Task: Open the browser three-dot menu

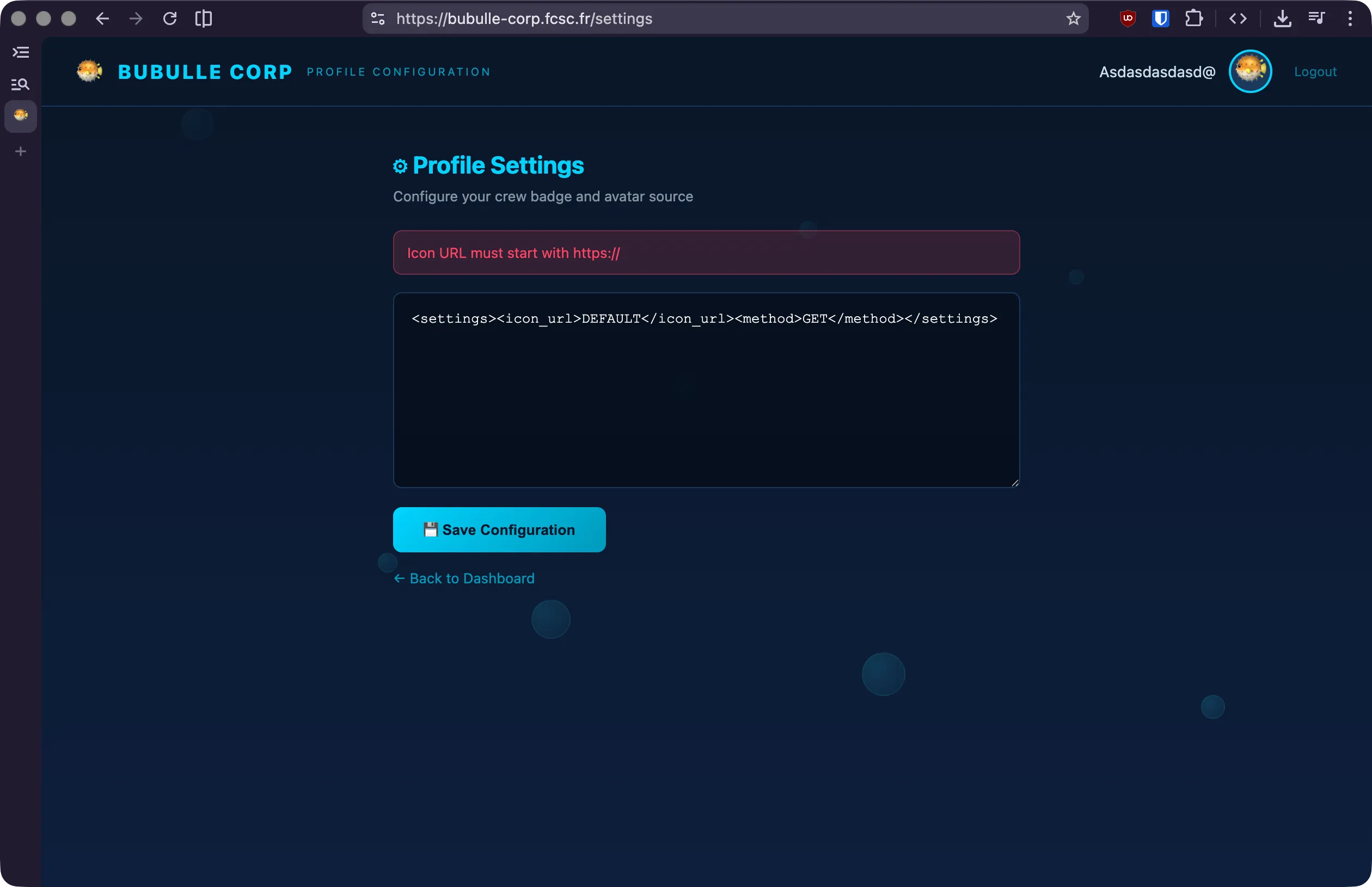Action: pyautogui.click(x=1350, y=19)
